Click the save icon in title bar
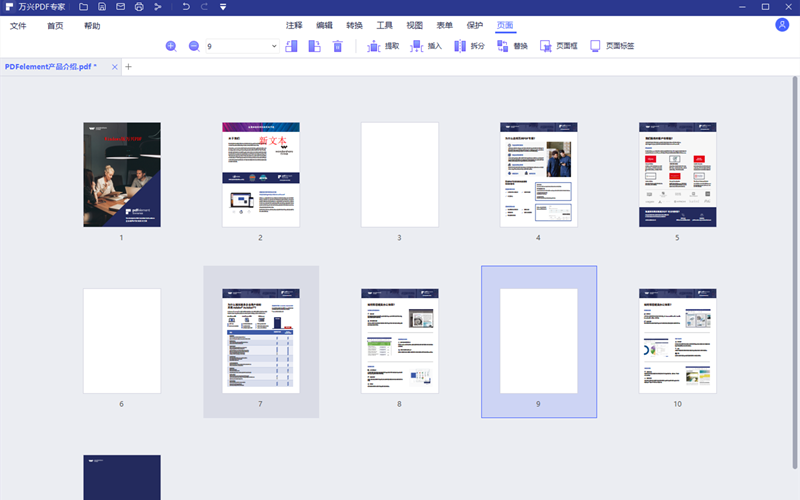The height and width of the screenshot is (500, 800). coord(102,7)
